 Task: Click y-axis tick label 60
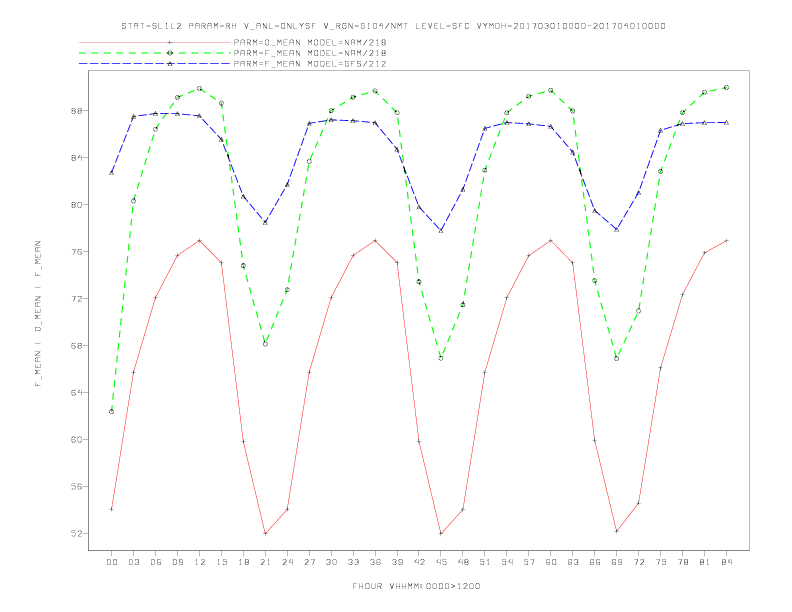(77, 440)
